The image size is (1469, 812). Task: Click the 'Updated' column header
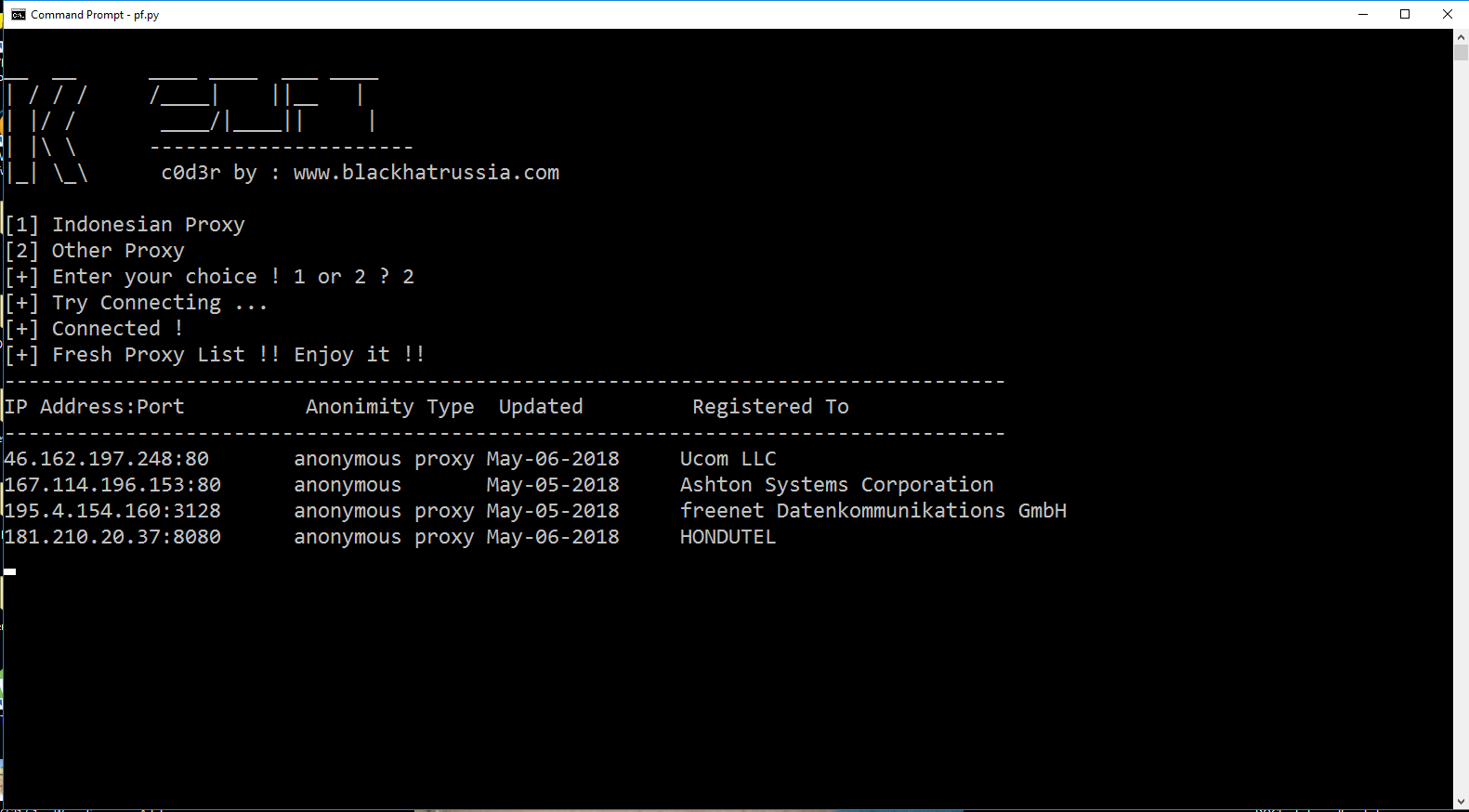pos(541,407)
